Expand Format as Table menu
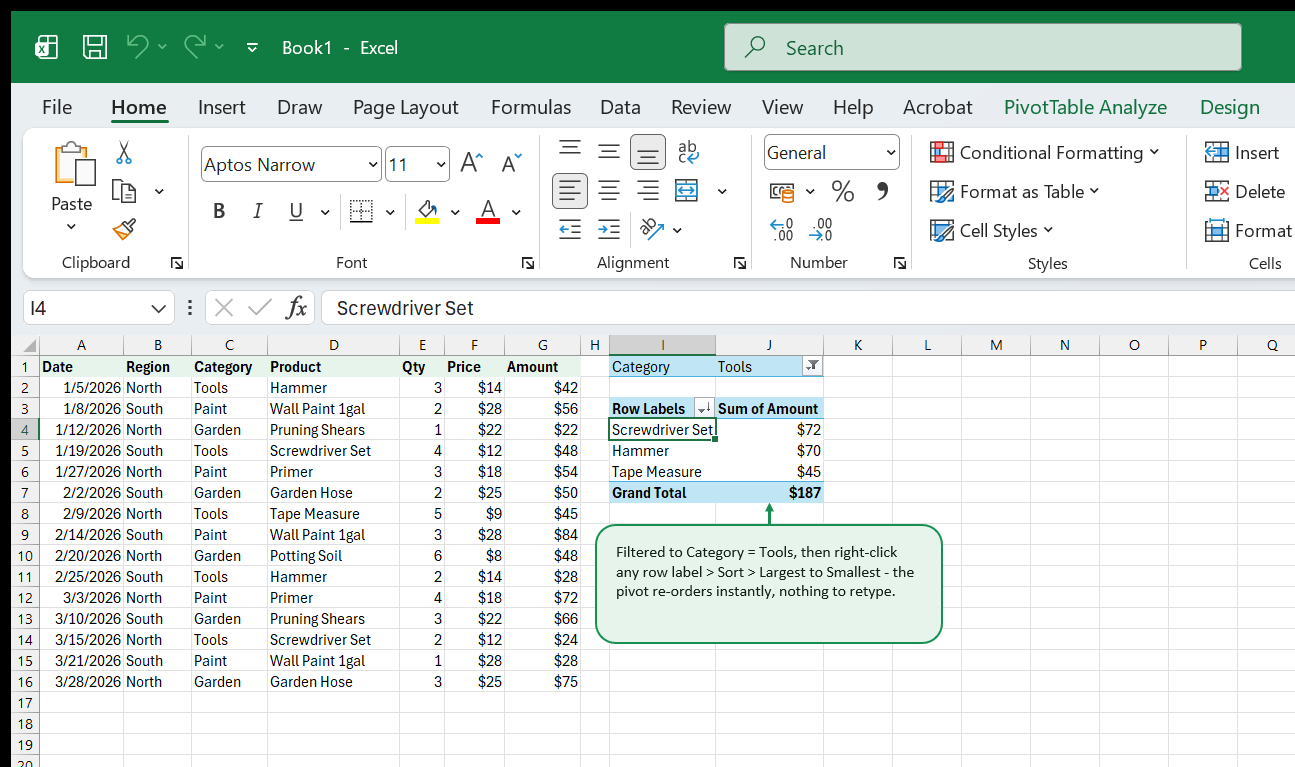This screenshot has height=767, width=1295. click(x=1014, y=191)
